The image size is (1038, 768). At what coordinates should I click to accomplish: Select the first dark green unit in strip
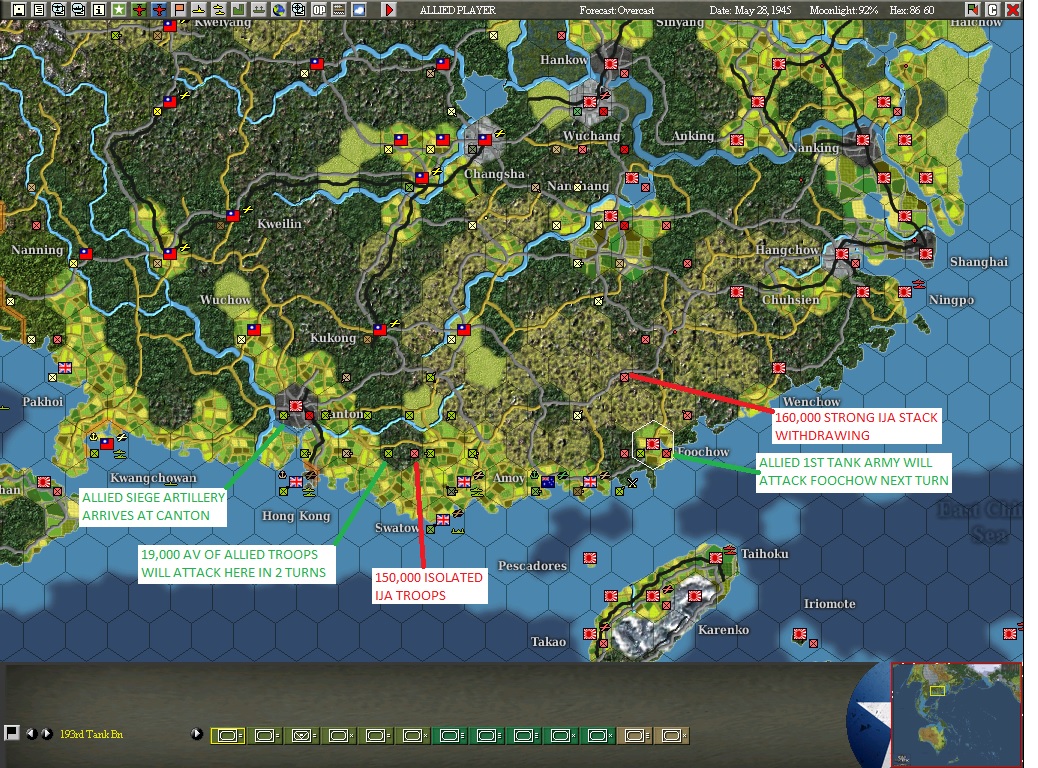[x=451, y=735]
